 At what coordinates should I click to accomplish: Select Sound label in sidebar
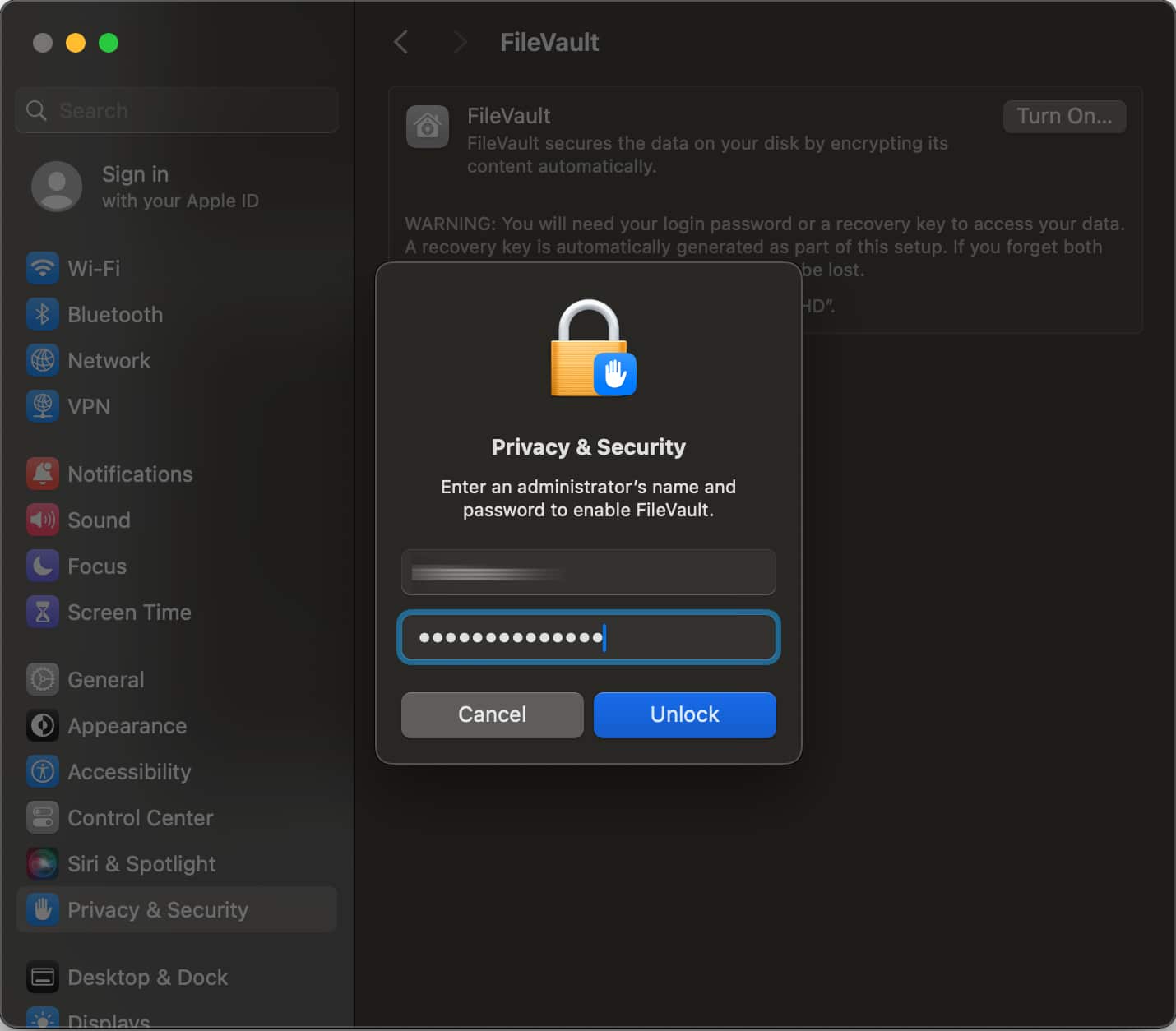point(99,520)
